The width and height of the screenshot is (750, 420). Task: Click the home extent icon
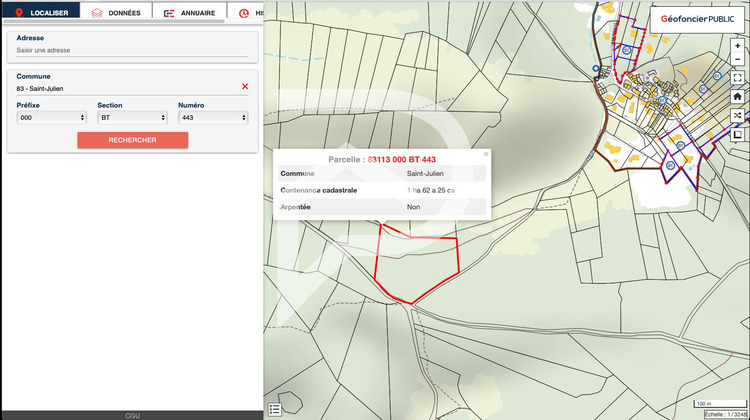[x=737, y=97]
